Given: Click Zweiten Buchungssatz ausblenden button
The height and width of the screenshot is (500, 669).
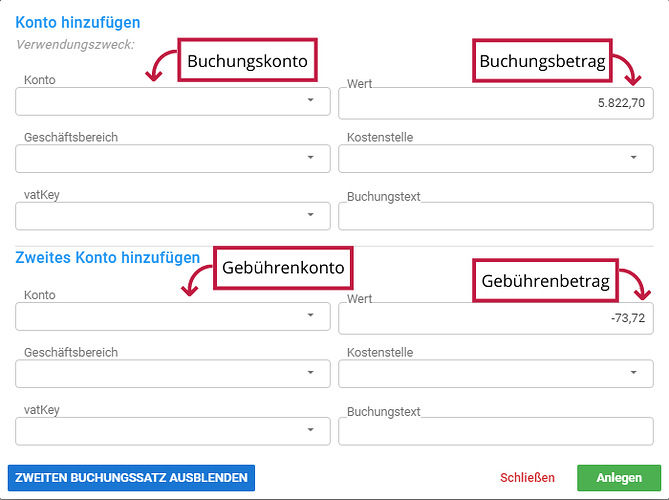Looking at the screenshot, I should [131, 478].
